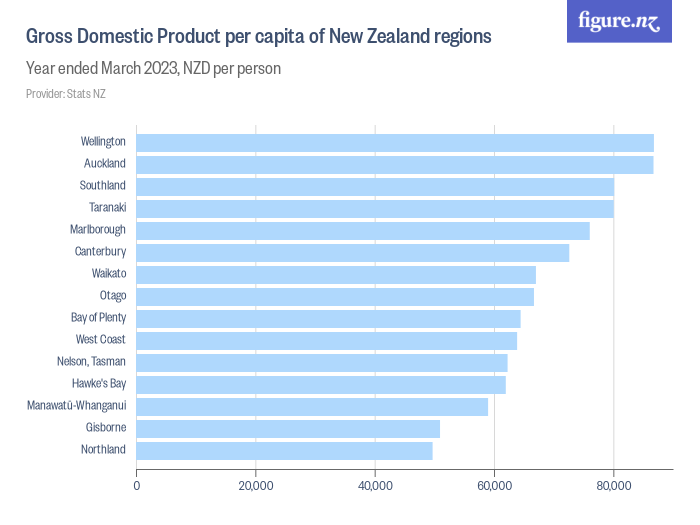
Task: Click the Provider: Stats NZ text
Action: click(66, 94)
